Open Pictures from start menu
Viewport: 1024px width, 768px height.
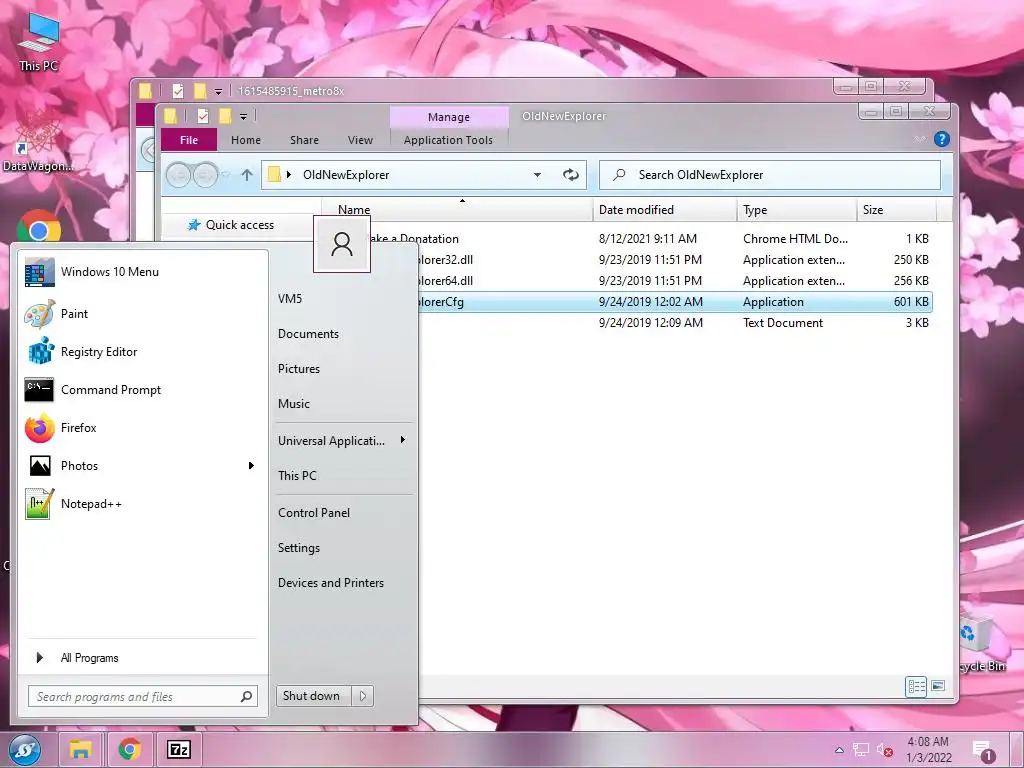click(298, 368)
